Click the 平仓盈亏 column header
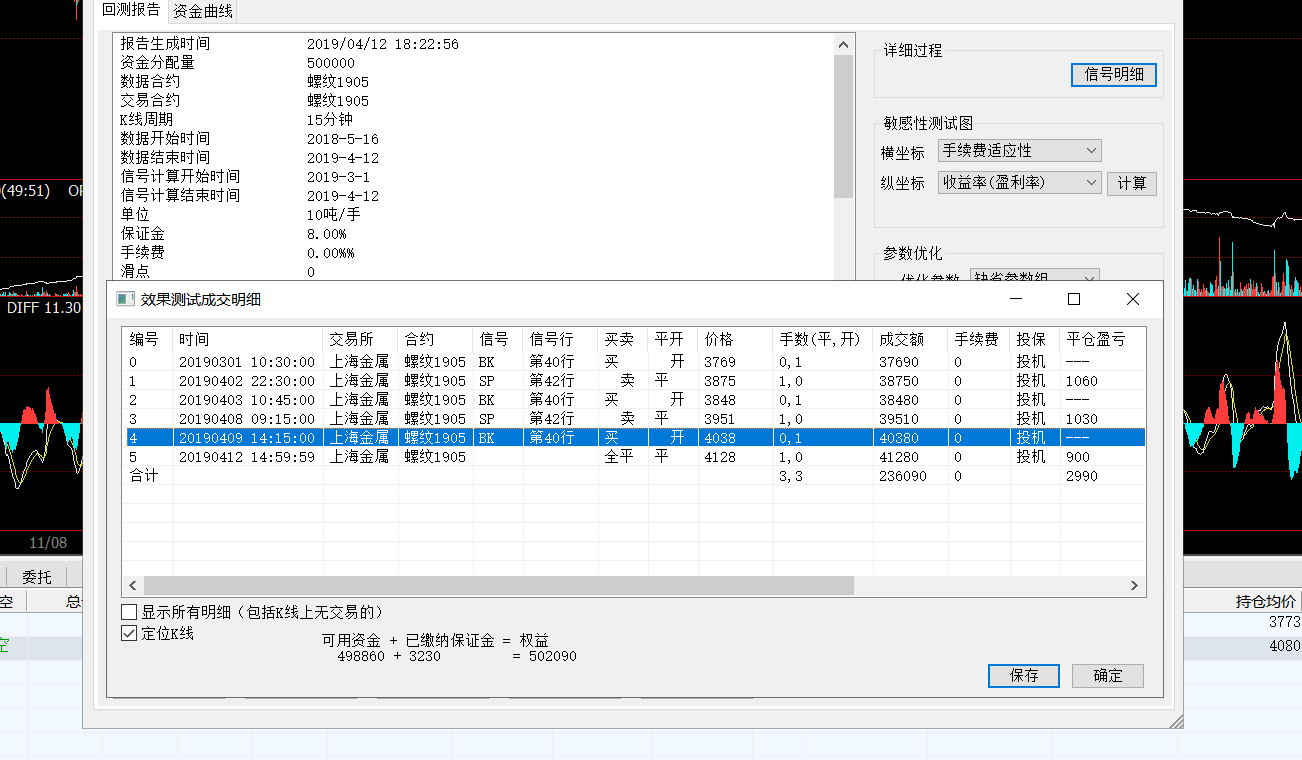 click(1096, 340)
